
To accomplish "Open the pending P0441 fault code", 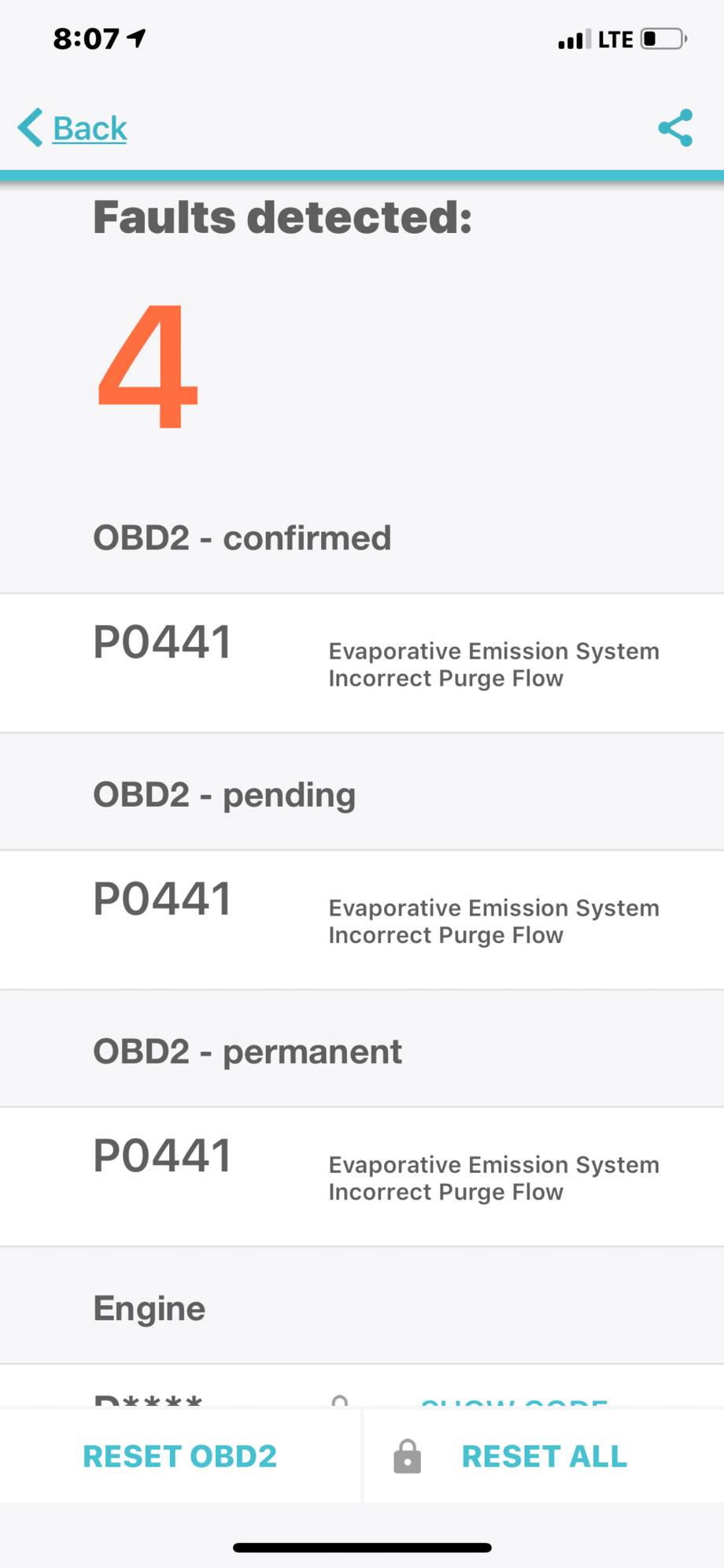I will [x=162, y=899].
